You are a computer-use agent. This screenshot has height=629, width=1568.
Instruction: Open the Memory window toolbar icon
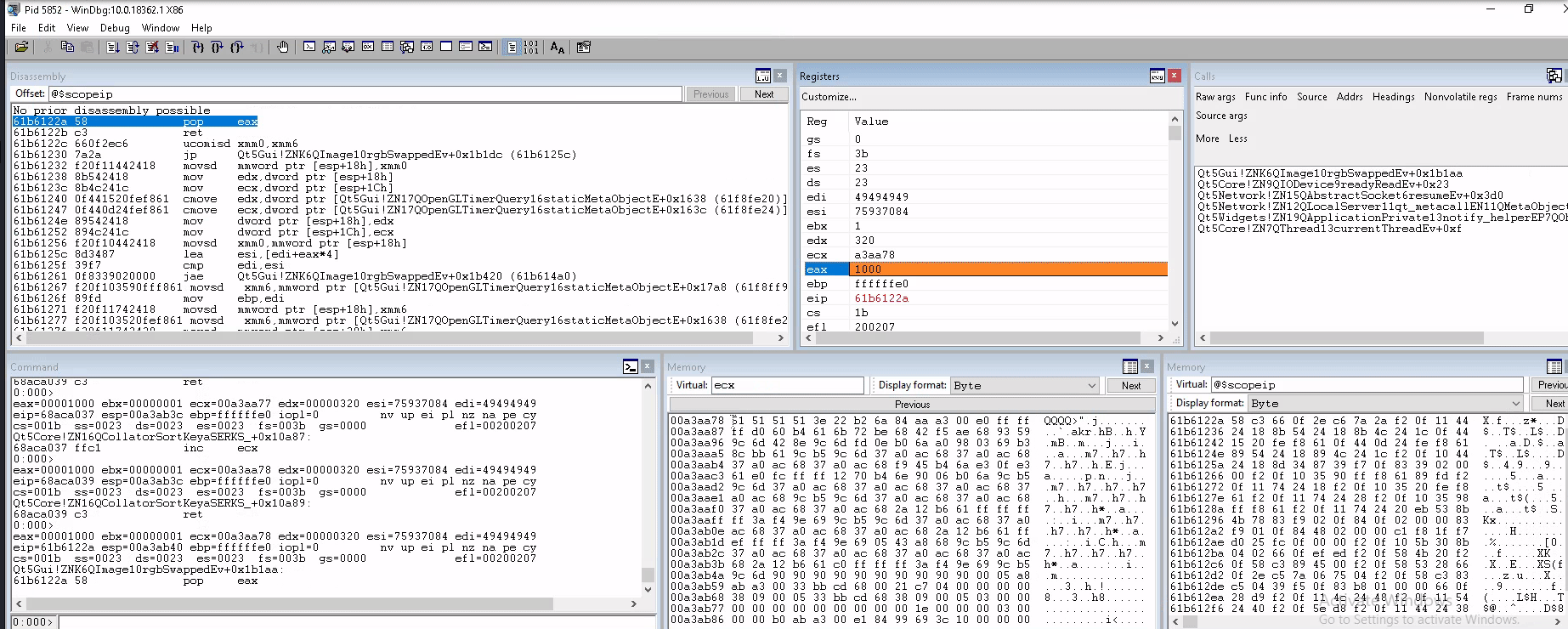point(388,48)
